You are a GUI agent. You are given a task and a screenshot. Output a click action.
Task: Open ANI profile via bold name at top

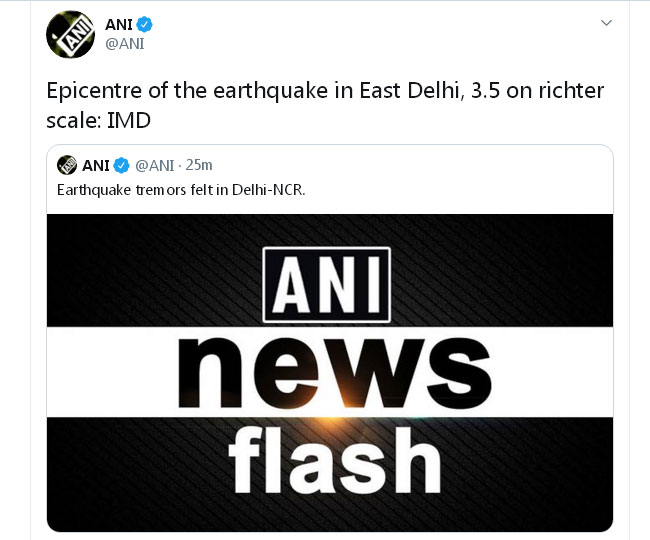pos(117,24)
